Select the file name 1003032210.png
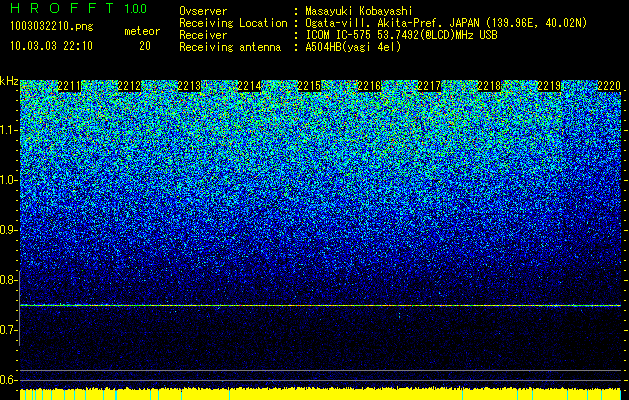This screenshot has height=400, width=629. 52,26
